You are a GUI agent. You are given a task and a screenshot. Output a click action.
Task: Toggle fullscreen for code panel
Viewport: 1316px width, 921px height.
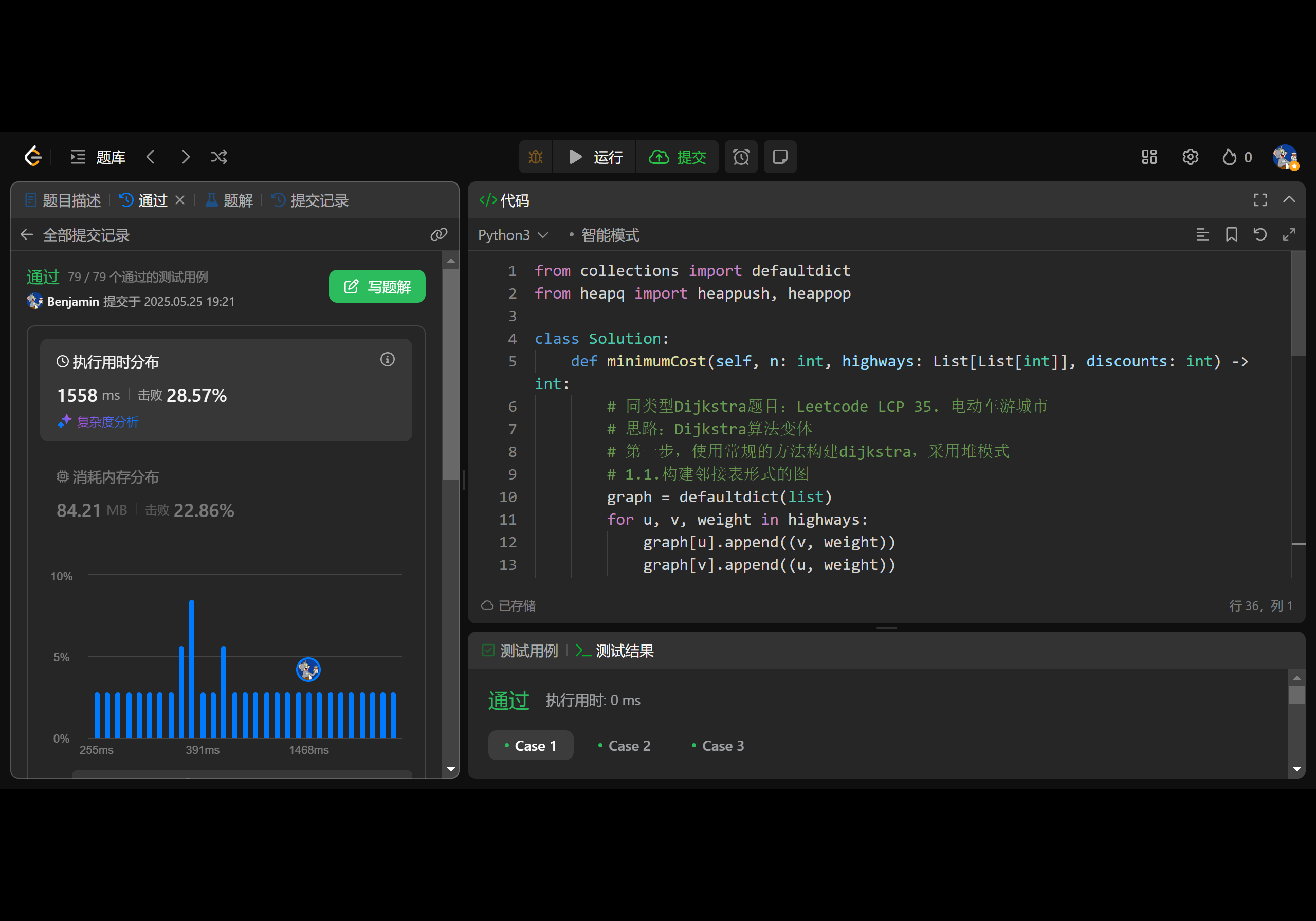[x=1260, y=199]
